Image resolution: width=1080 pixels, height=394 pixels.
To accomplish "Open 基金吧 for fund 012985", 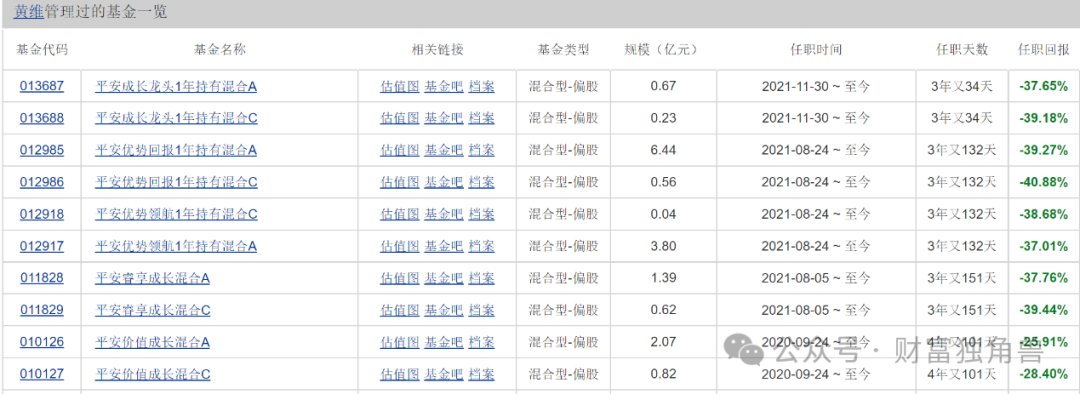I will (443, 149).
